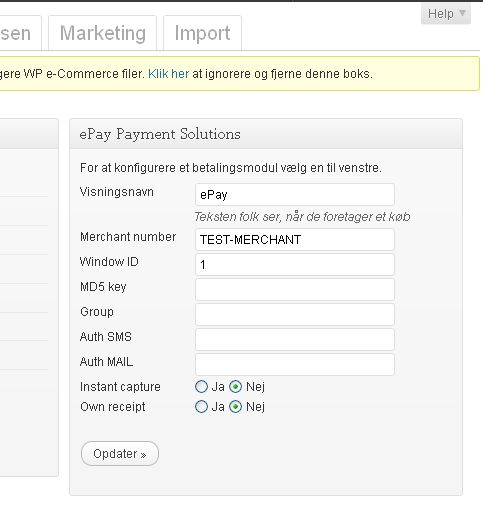
Task: Click the 'Merchant number' label
Action: tap(128, 237)
